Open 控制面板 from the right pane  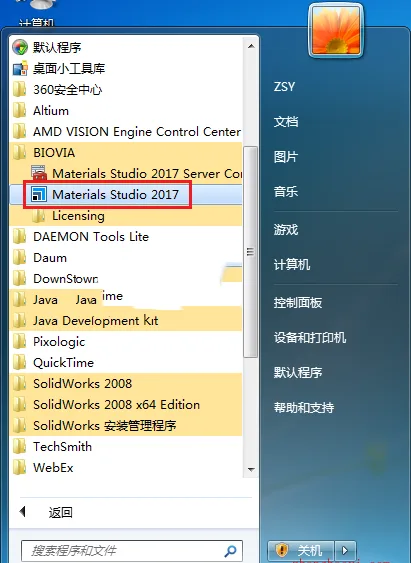pos(298,303)
